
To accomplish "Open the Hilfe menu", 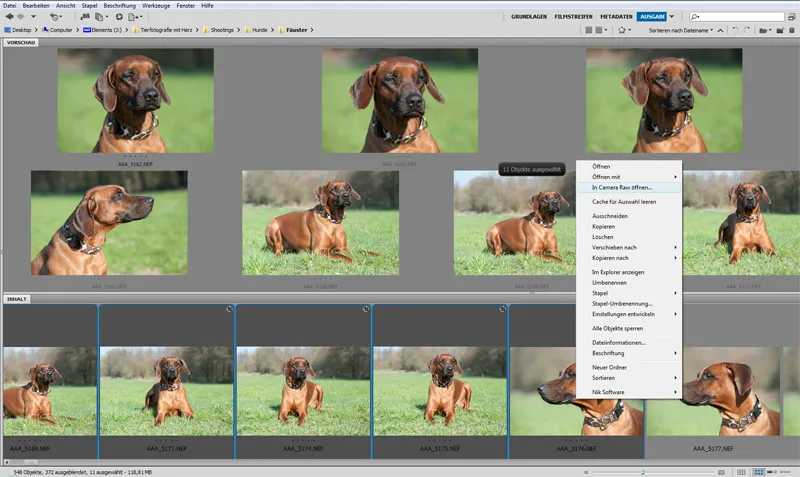I will tap(207, 6).
